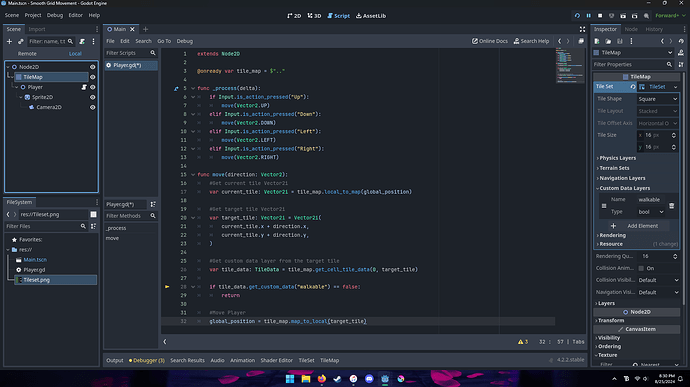Switch to the 3D workspace
Viewport: 690px width, 387px height.
314,15
